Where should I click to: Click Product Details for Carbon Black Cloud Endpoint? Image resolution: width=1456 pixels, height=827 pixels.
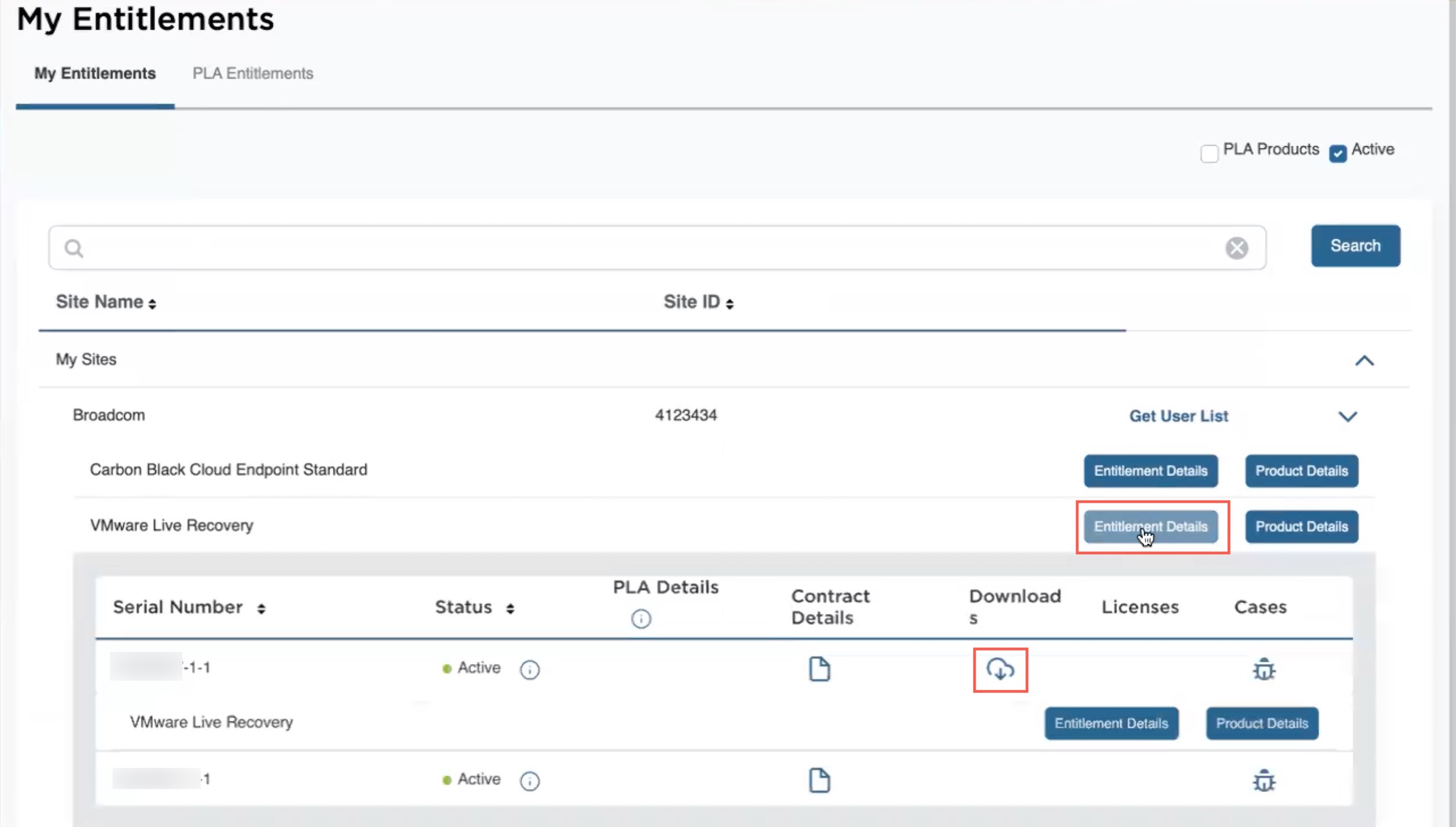pyautogui.click(x=1301, y=470)
